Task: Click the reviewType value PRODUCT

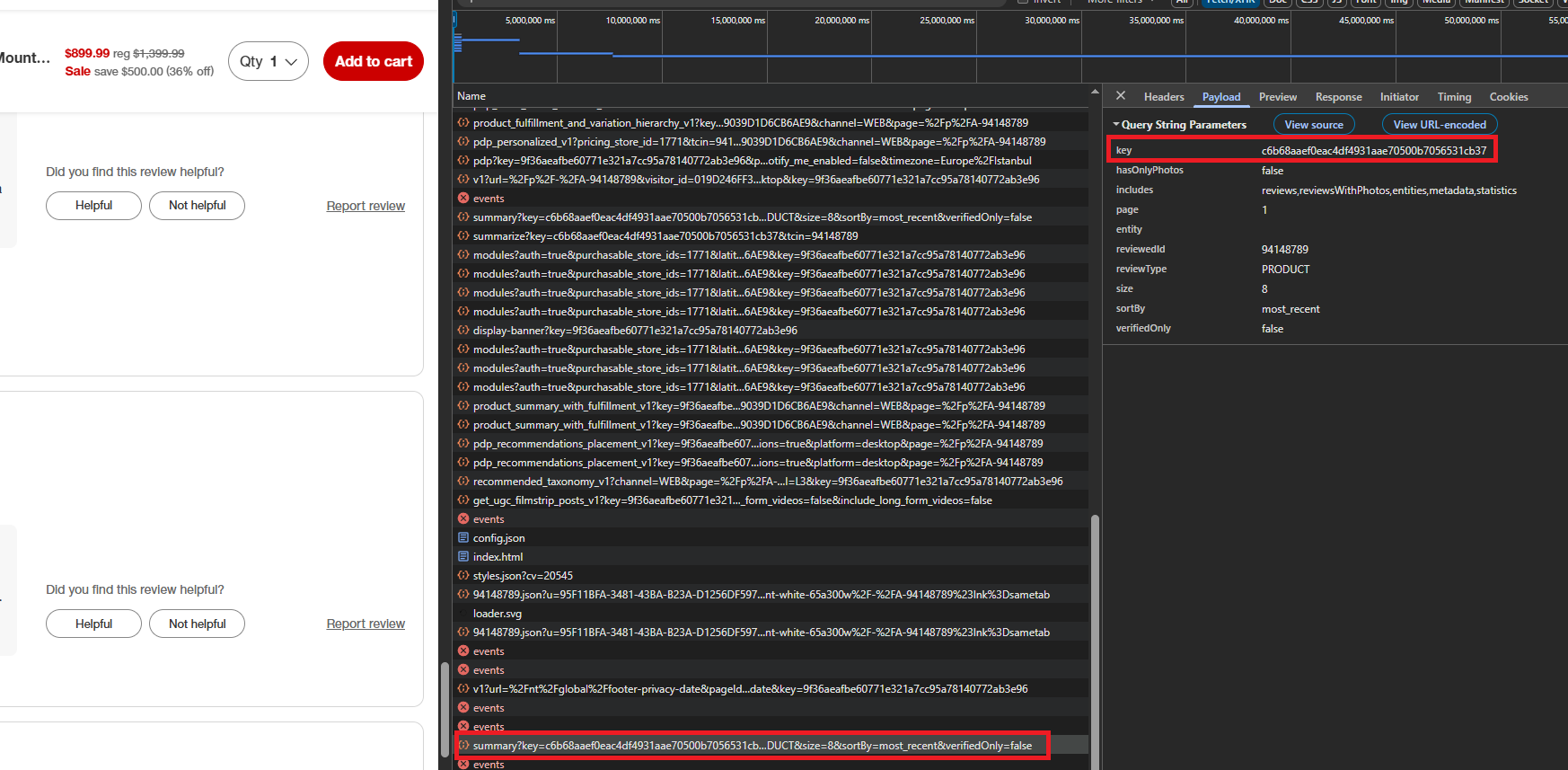Action: 1285,270
